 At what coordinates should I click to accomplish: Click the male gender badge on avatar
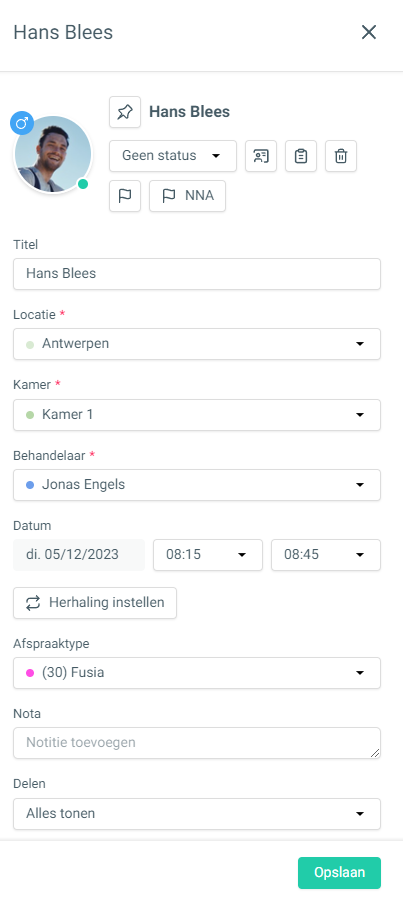click(22, 123)
